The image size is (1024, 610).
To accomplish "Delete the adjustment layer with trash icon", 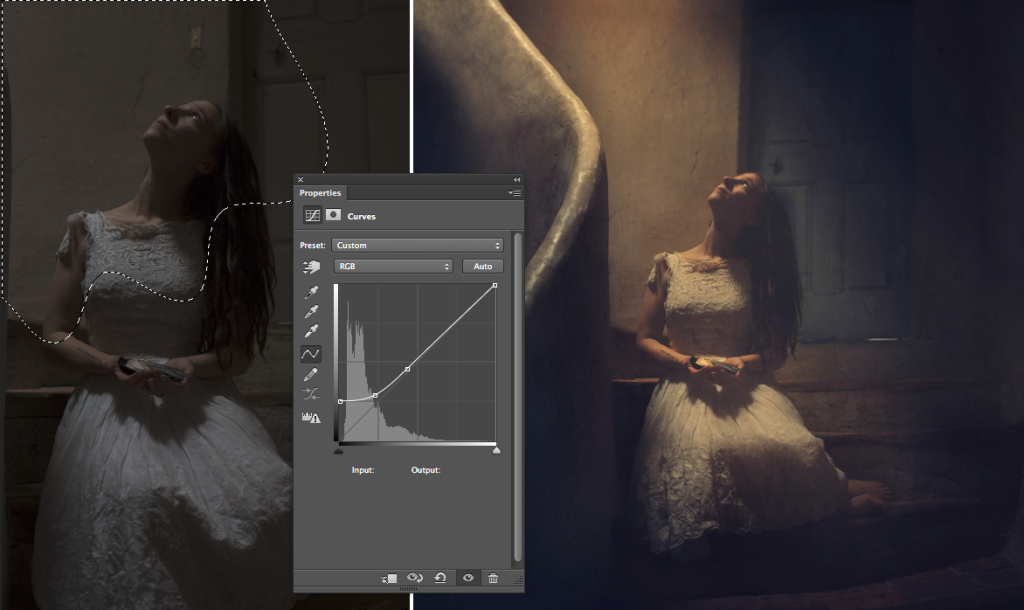I will [493, 578].
